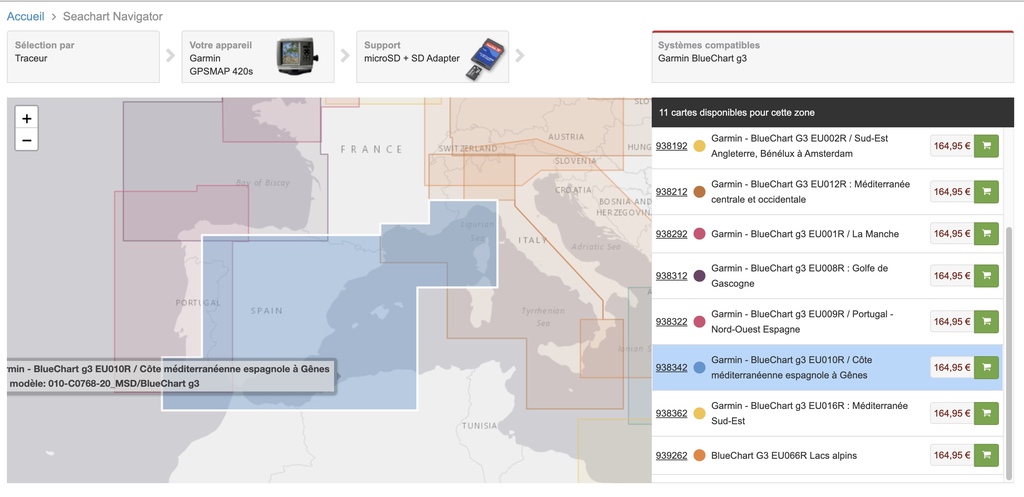The height and width of the screenshot is (497, 1024).
Task: Click the chart list vertical scrollbar
Action: click(x=1010, y=353)
